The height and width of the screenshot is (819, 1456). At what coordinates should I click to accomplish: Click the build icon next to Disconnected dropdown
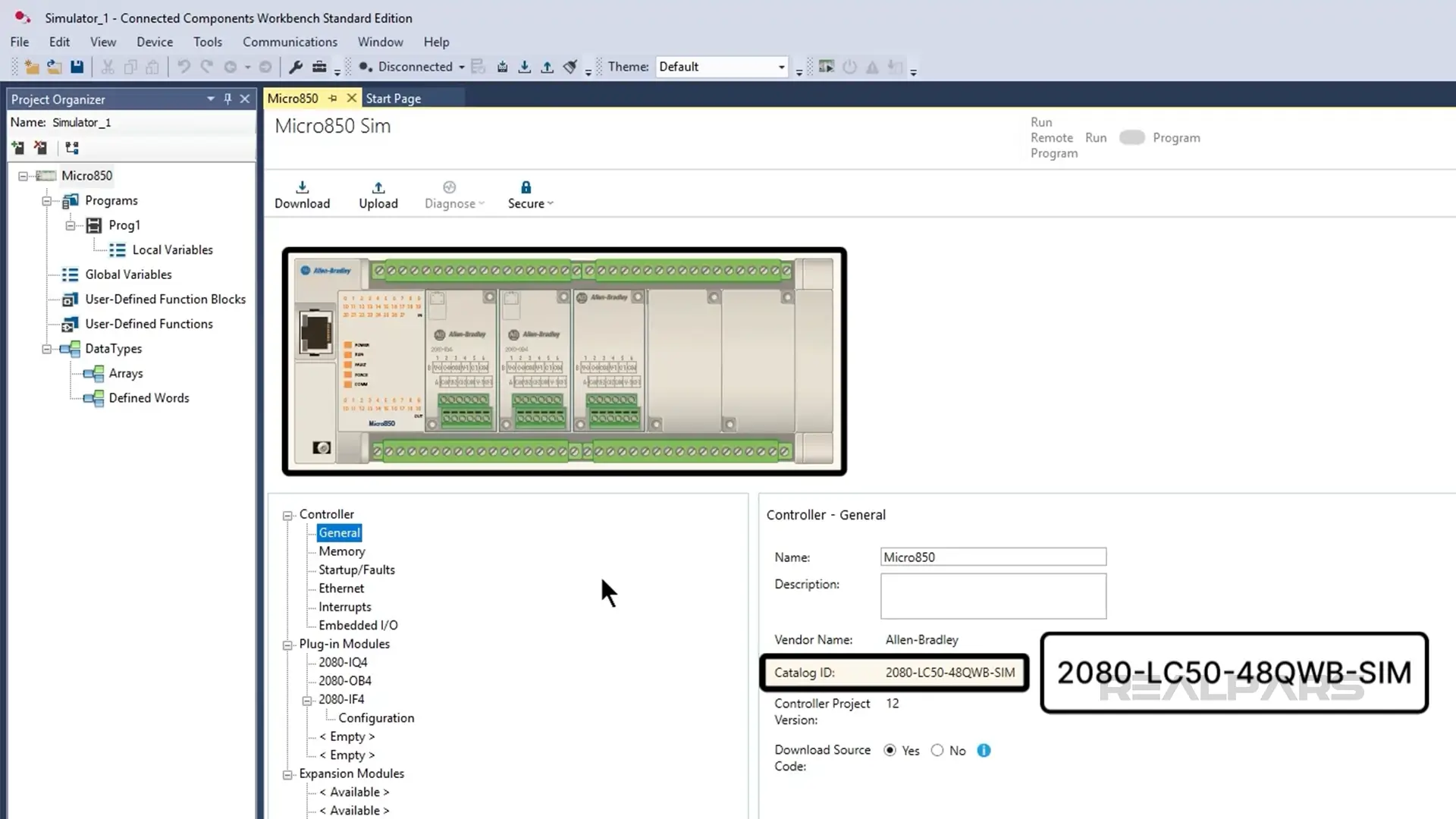(x=478, y=67)
